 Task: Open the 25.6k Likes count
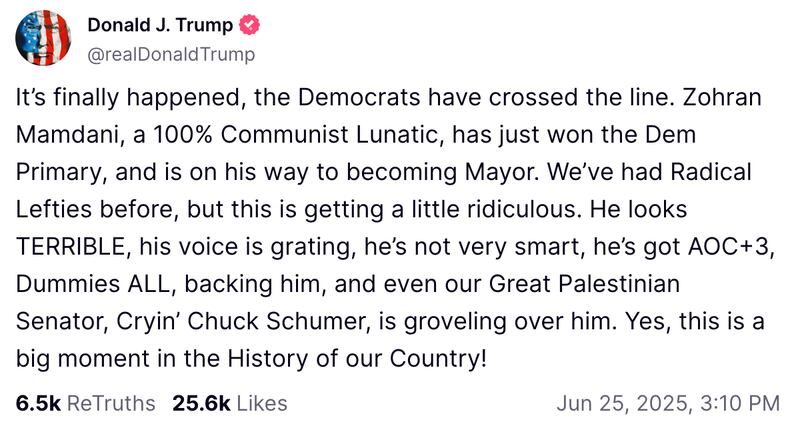(x=202, y=403)
